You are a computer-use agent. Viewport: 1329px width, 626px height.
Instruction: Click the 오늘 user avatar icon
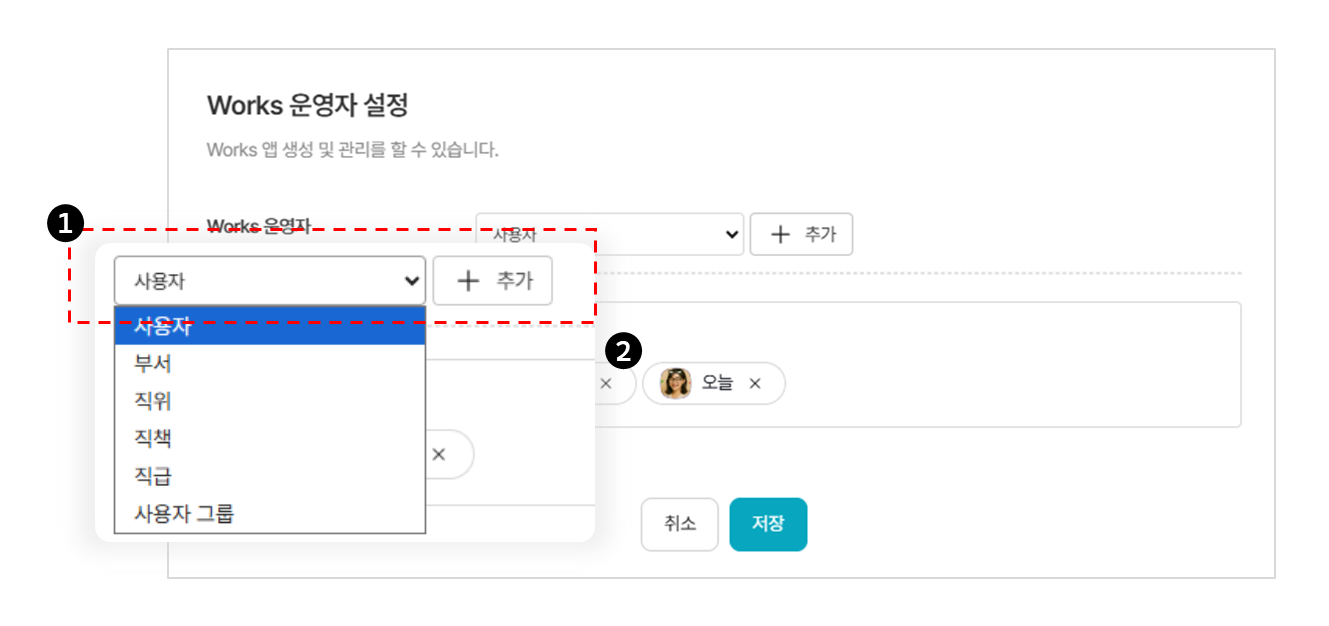[676, 383]
